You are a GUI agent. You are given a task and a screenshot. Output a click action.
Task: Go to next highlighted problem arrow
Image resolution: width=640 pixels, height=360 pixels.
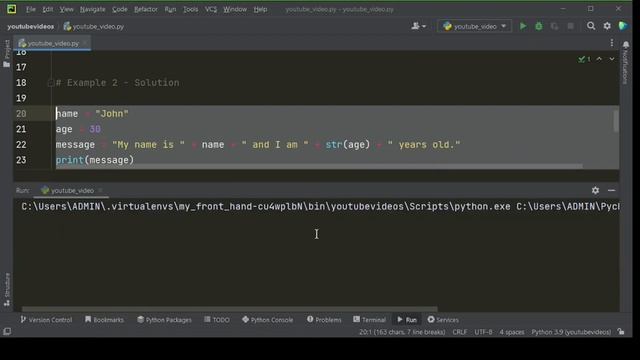pyautogui.click(x=612, y=59)
